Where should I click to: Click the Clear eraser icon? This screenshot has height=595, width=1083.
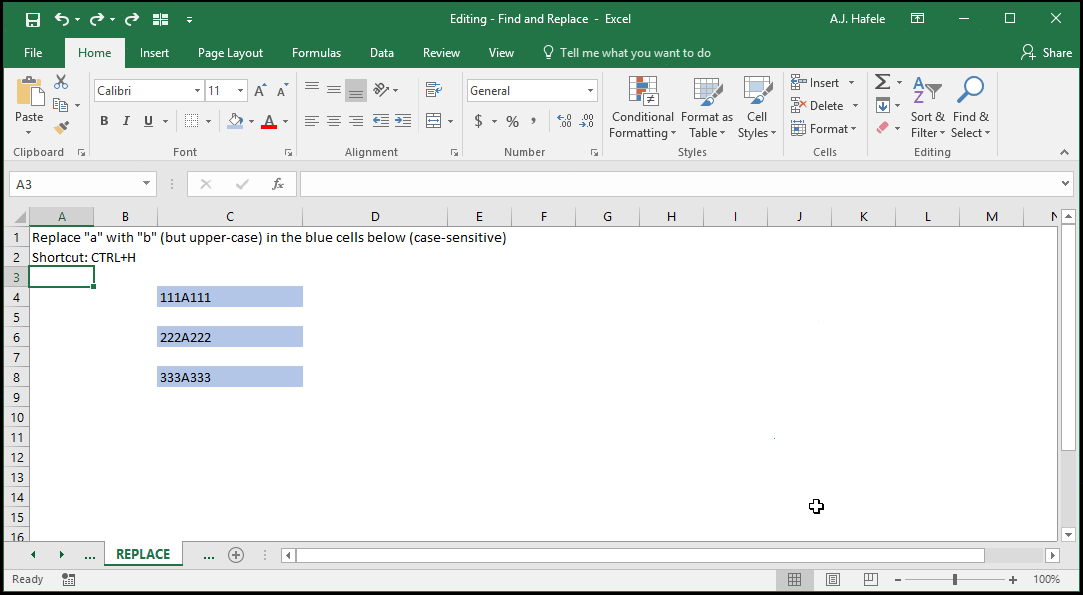tap(882, 128)
